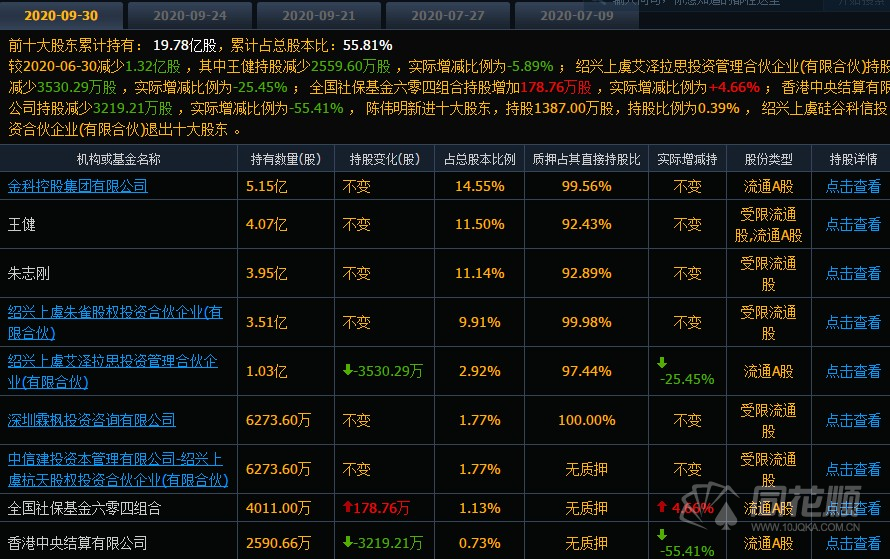Click the red 178.76万 increase value
The width and height of the screenshot is (890, 559).
pyautogui.click(x=376, y=508)
